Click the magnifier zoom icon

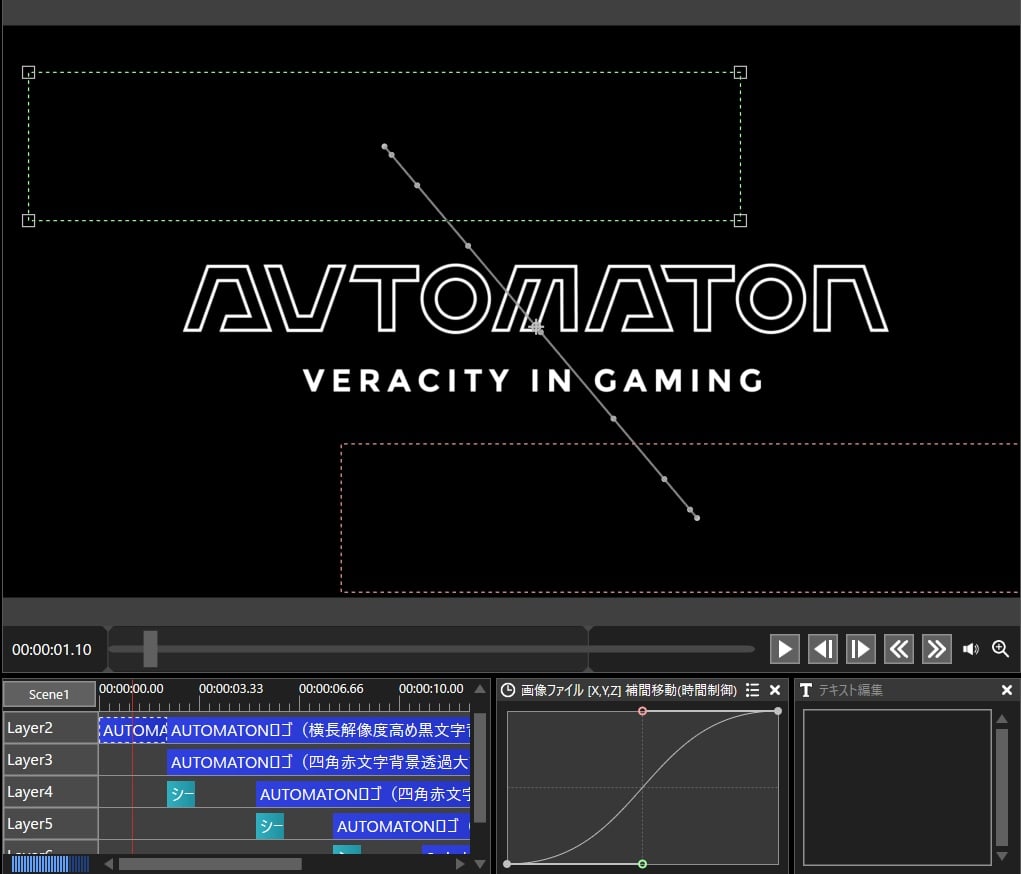[x=1001, y=649]
